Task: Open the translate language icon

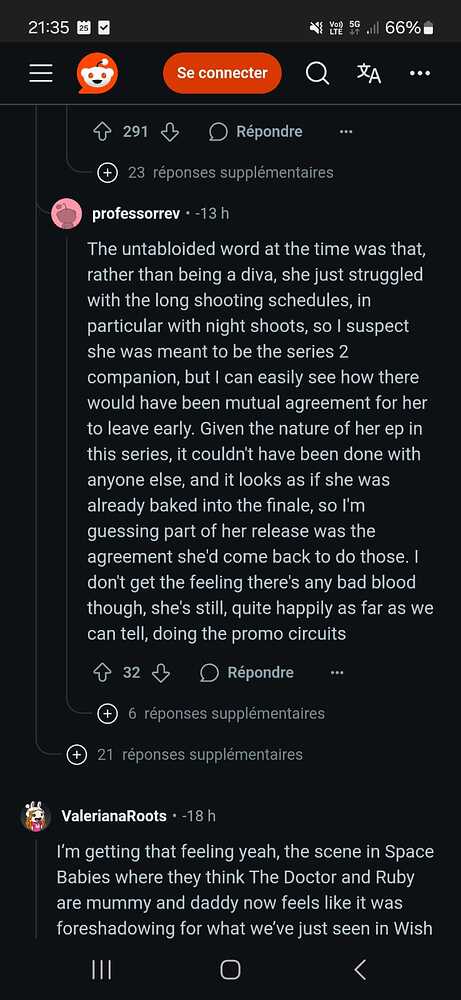Action: click(369, 73)
